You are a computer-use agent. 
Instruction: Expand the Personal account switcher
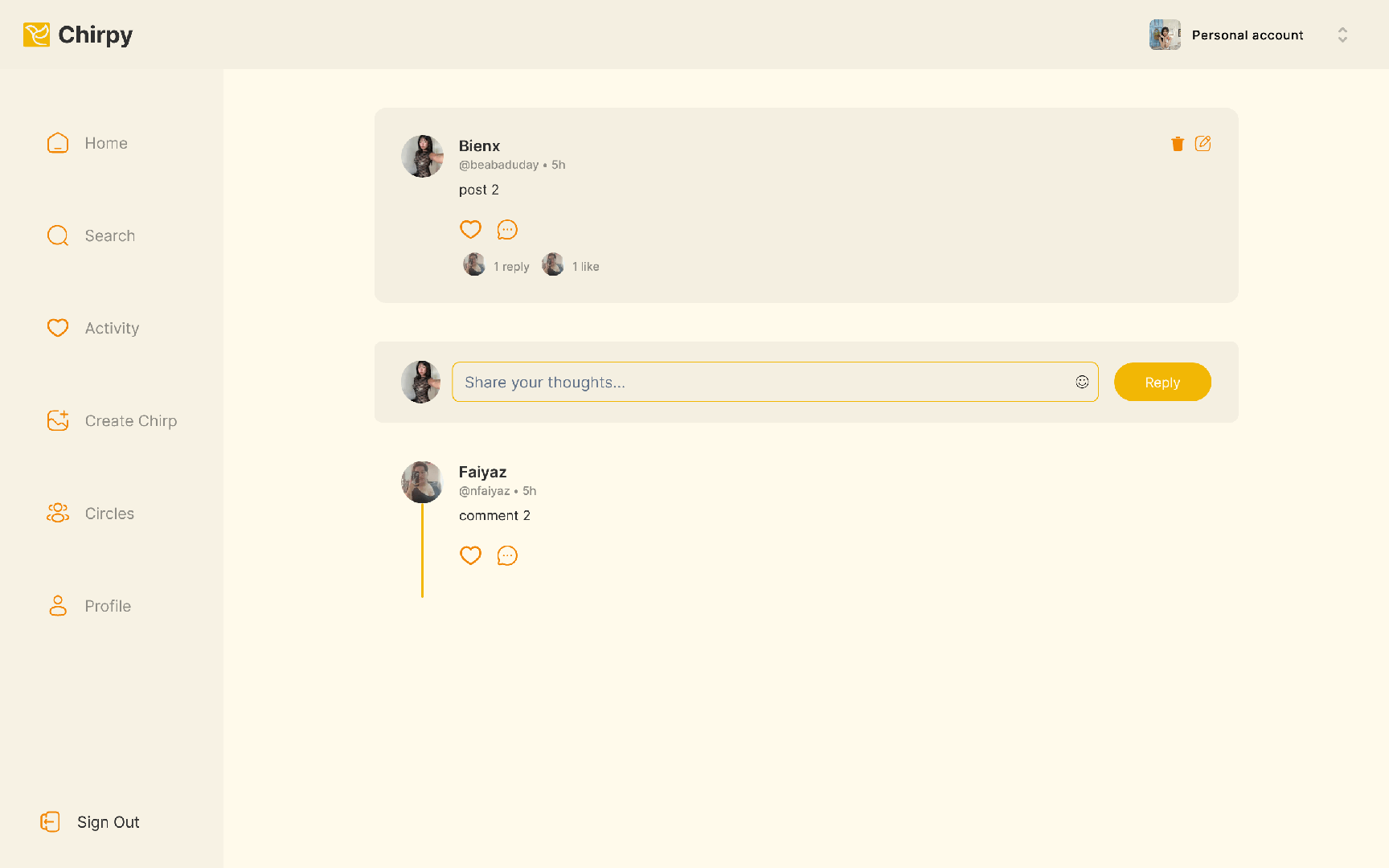coord(1342,35)
